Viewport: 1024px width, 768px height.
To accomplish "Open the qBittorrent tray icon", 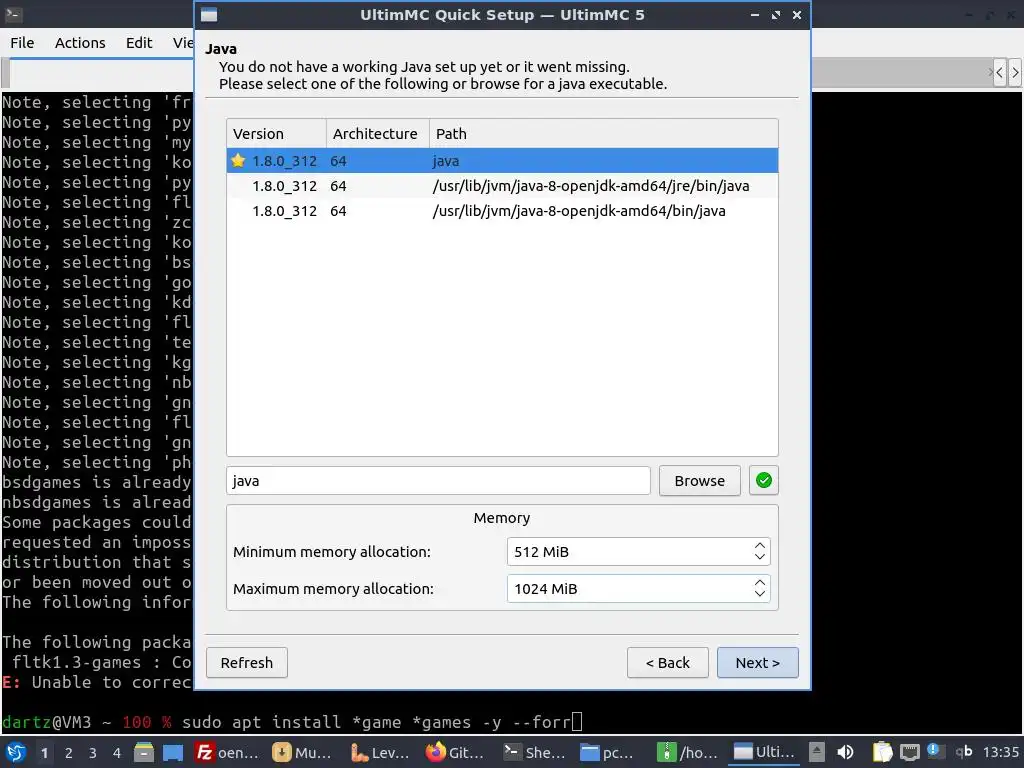I will coord(963,752).
